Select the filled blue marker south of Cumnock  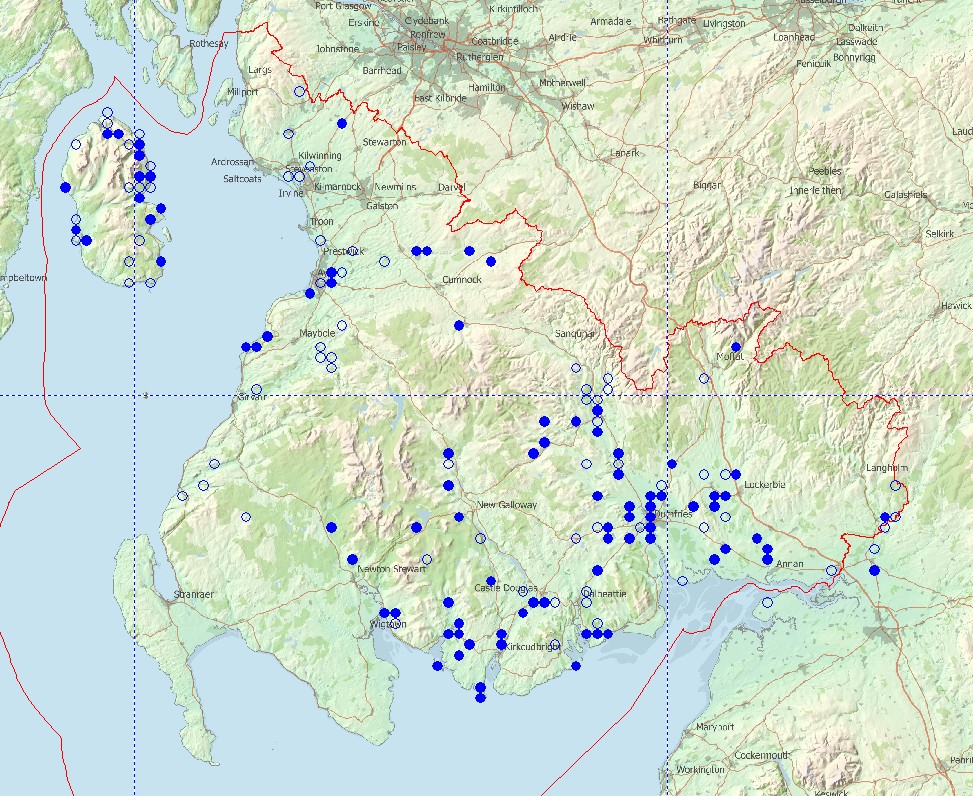(x=459, y=325)
